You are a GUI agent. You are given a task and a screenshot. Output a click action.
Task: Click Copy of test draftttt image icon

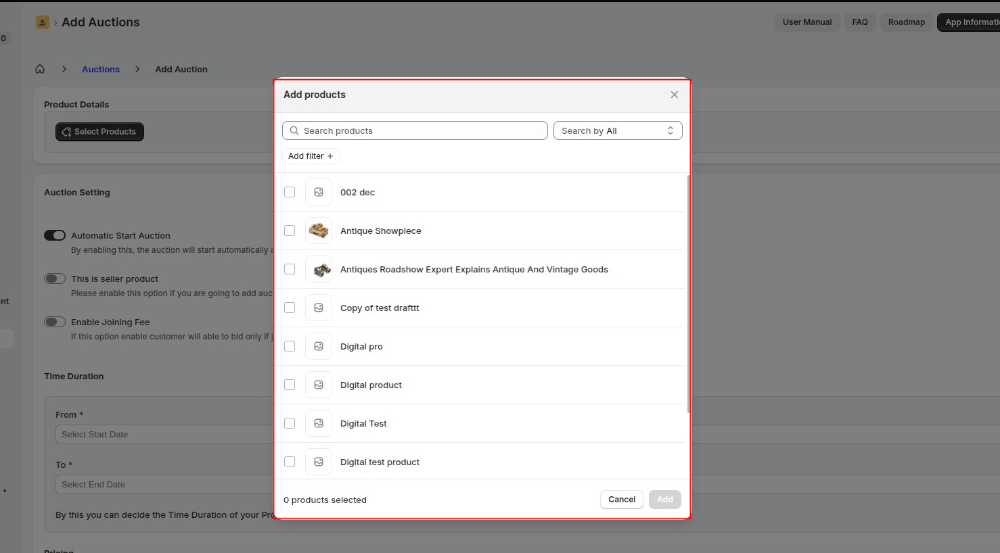click(318, 307)
